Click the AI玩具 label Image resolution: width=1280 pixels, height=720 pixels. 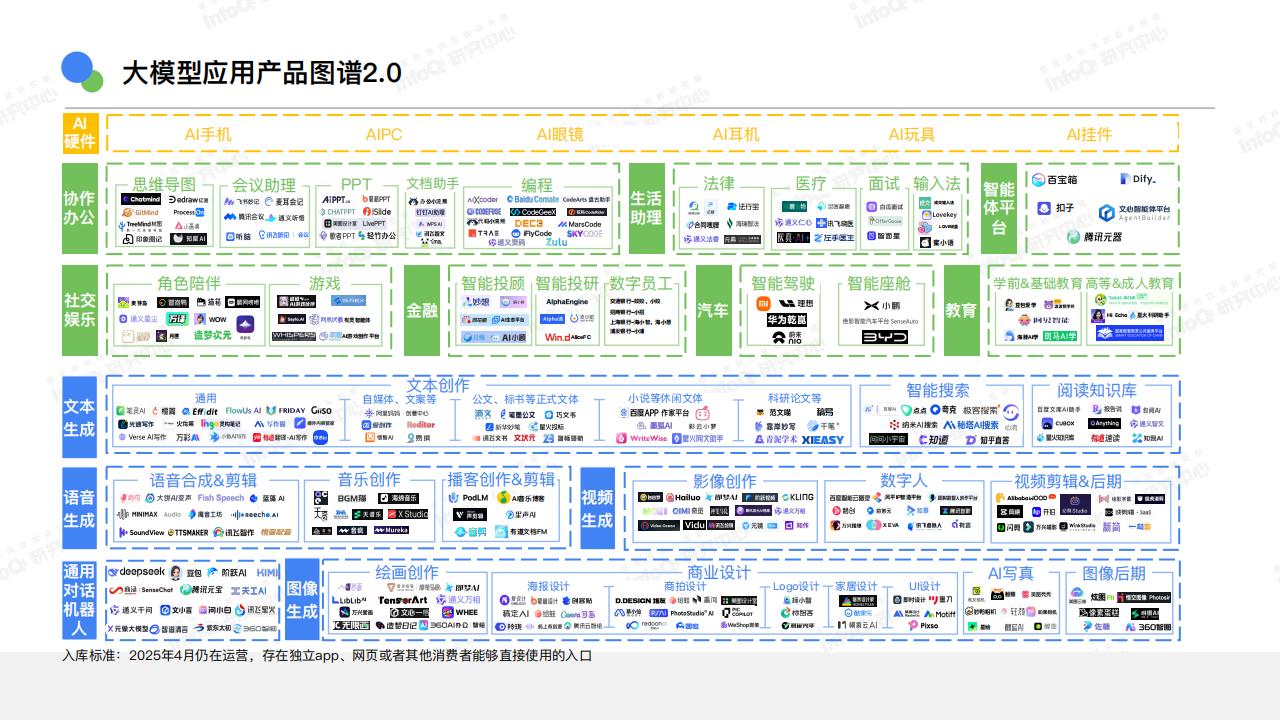tap(911, 134)
